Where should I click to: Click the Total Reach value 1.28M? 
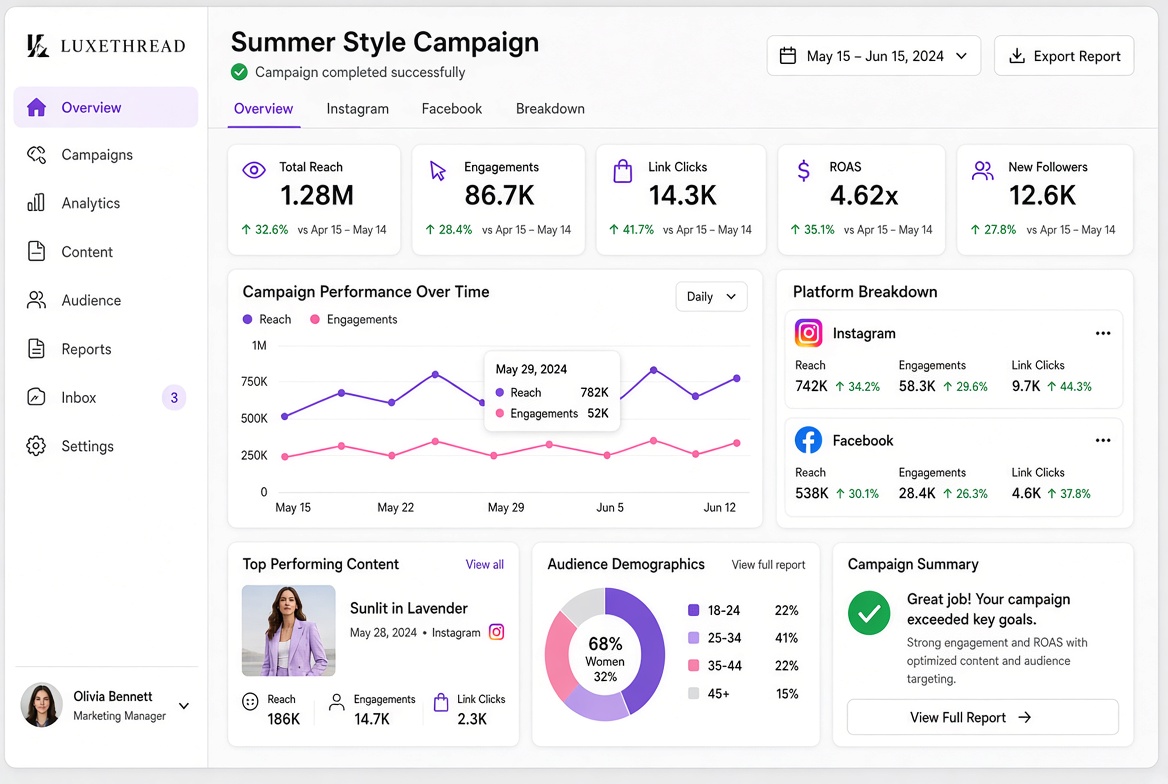pos(317,195)
